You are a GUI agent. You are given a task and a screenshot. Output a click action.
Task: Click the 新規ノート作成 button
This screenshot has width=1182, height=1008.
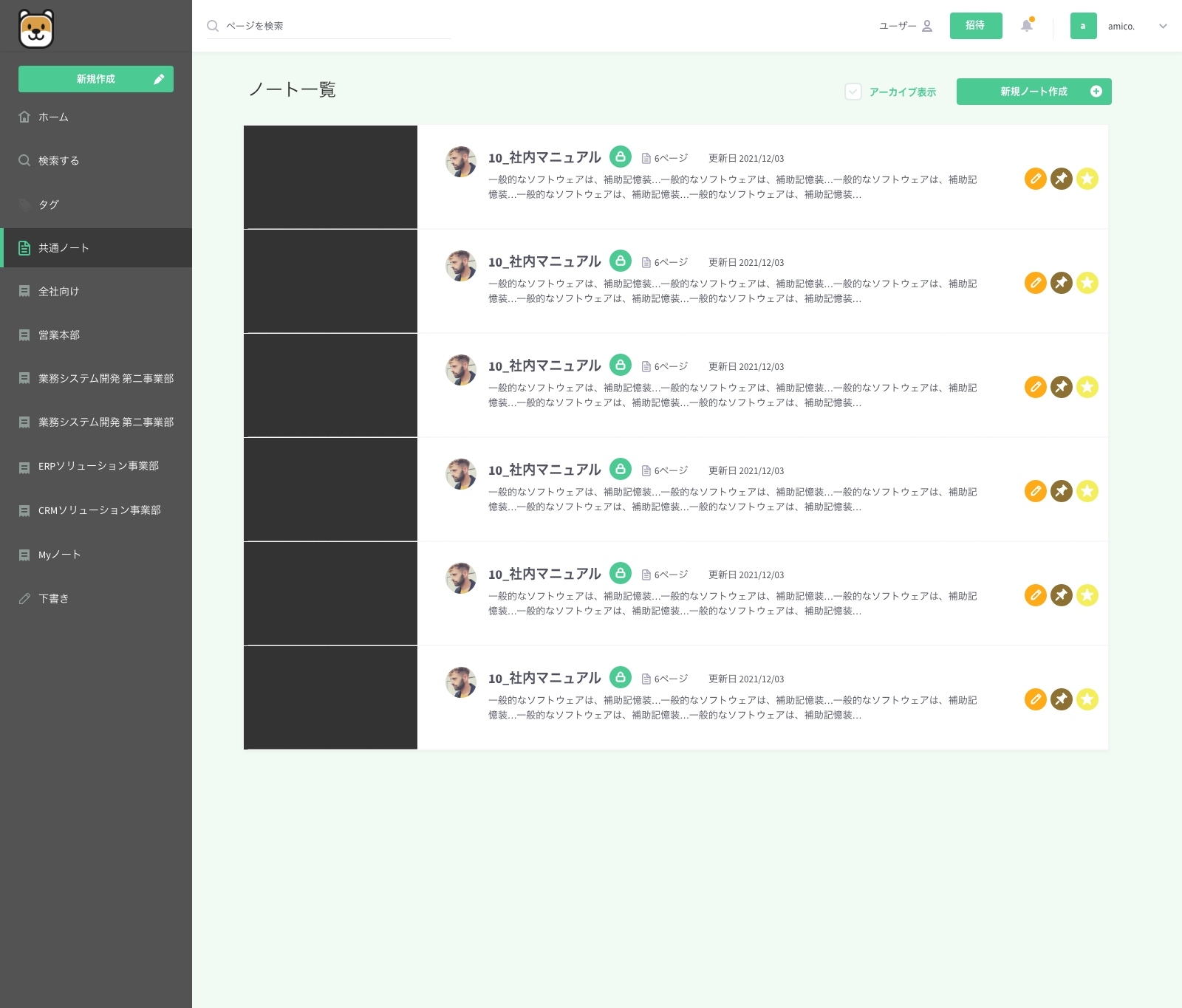point(1034,92)
